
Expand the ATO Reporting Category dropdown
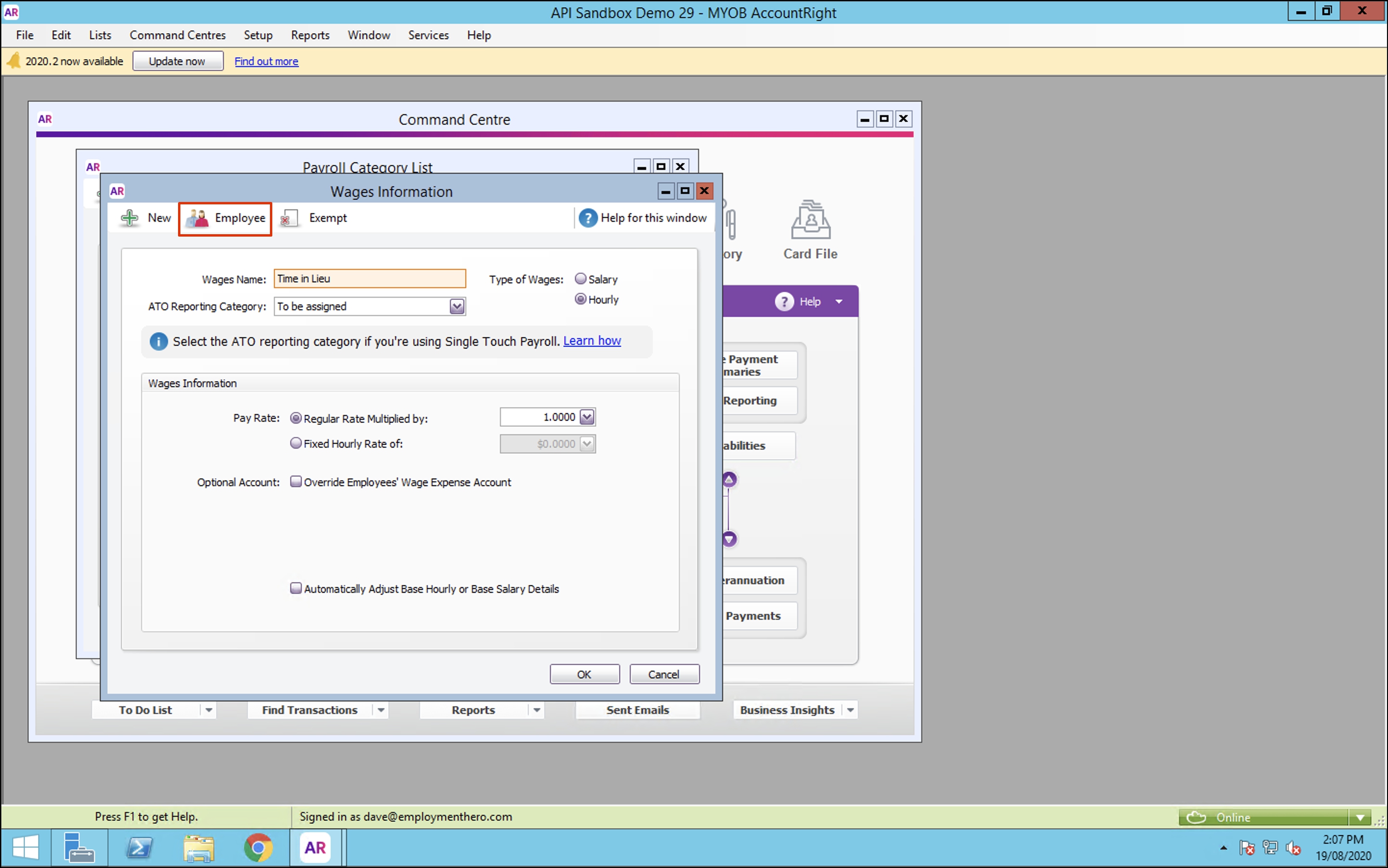pos(457,306)
